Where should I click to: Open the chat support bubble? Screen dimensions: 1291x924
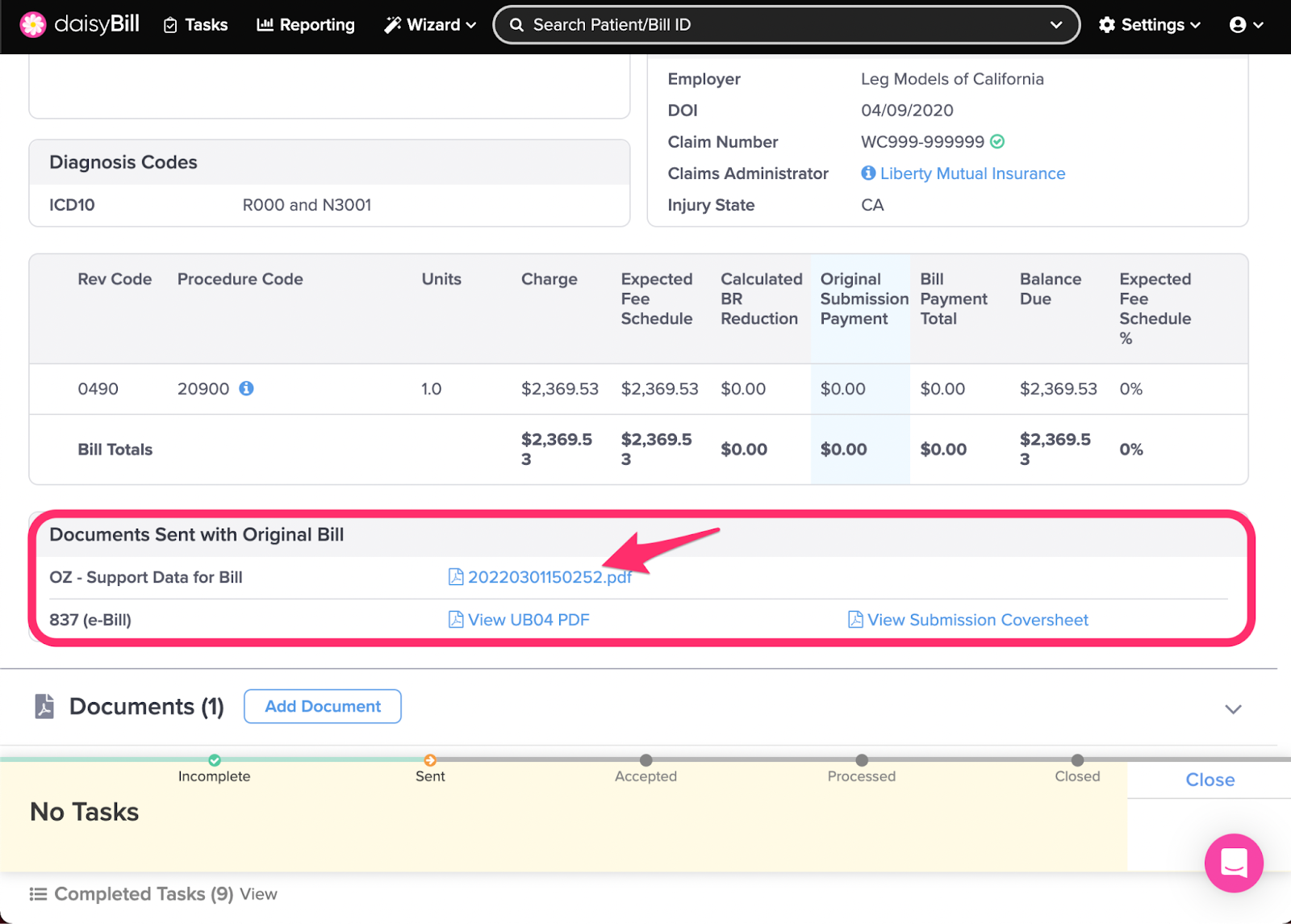click(1234, 863)
